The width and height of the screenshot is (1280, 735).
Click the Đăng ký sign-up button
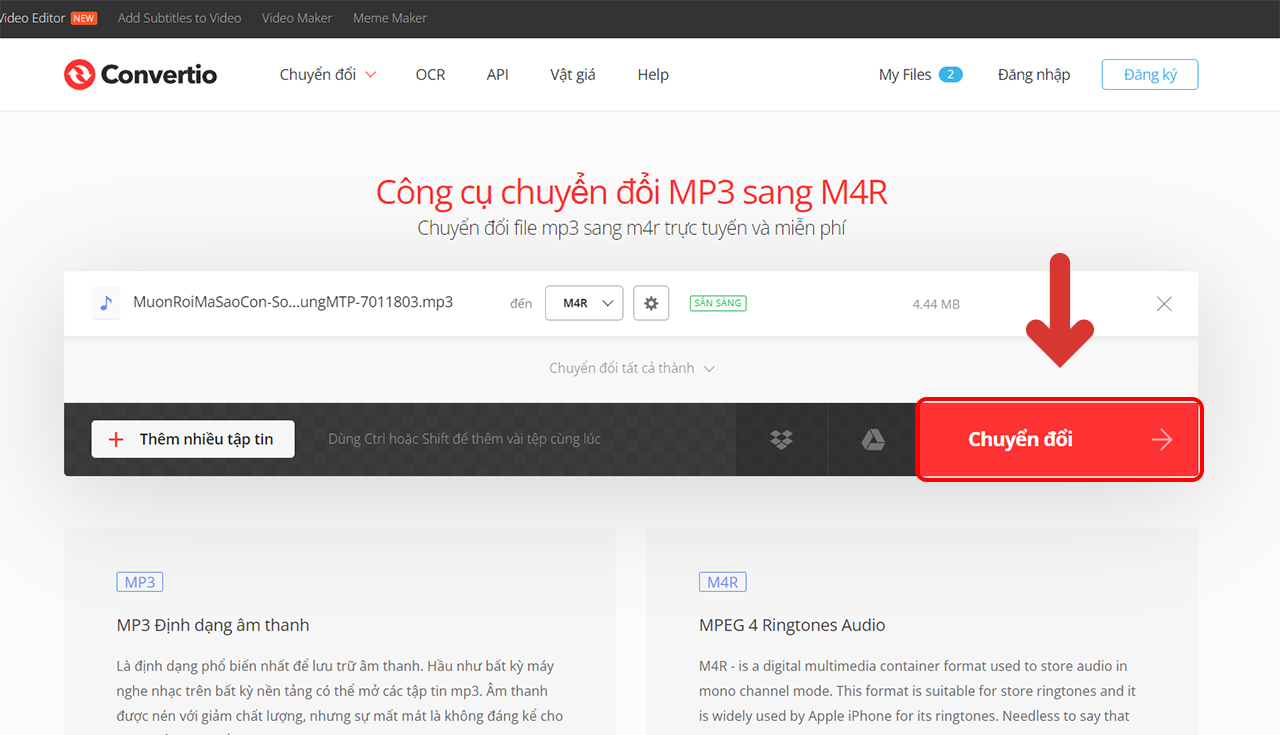click(x=1150, y=74)
